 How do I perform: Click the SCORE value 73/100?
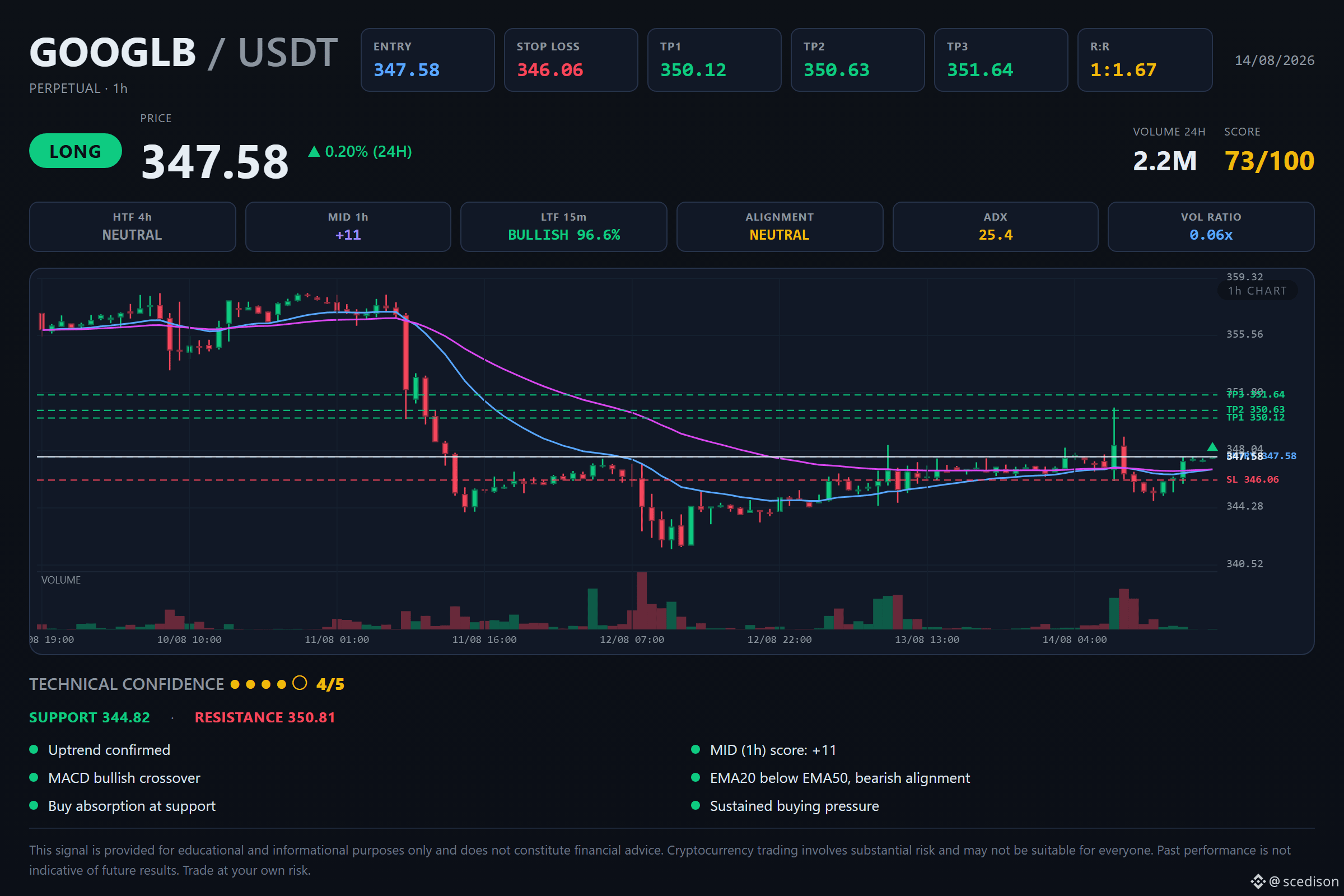(x=1269, y=161)
